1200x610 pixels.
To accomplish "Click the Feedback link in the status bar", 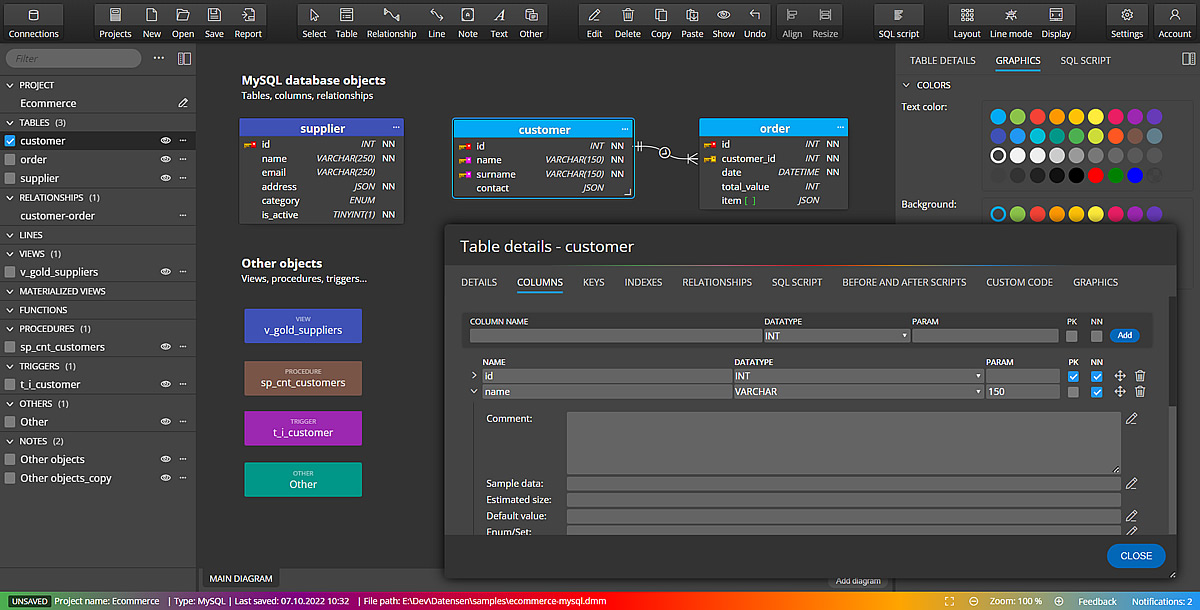I will click(x=1098, y=601).
